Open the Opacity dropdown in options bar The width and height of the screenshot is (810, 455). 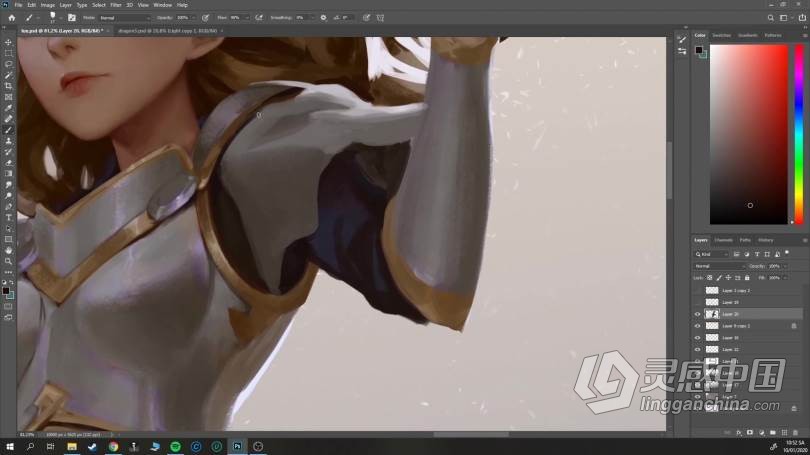click(x=194, y=18)
